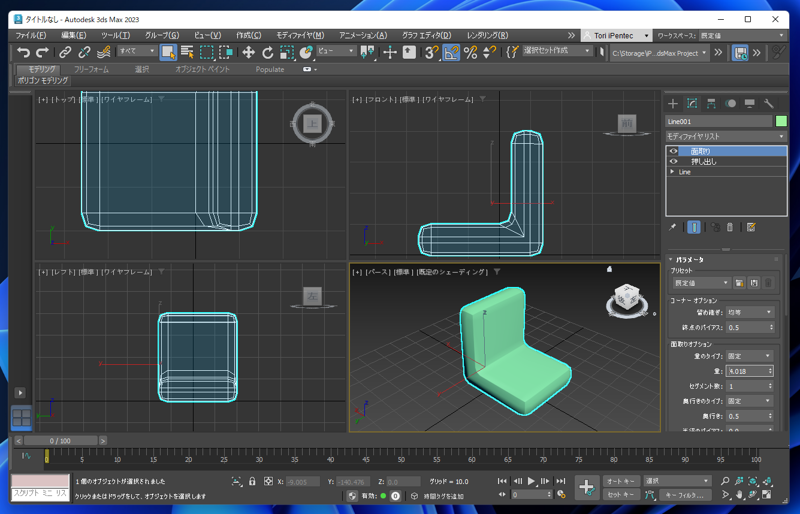Open the project path dropdown
The width and height of the screenshot is (800, 514).
(x=659, y=53)
